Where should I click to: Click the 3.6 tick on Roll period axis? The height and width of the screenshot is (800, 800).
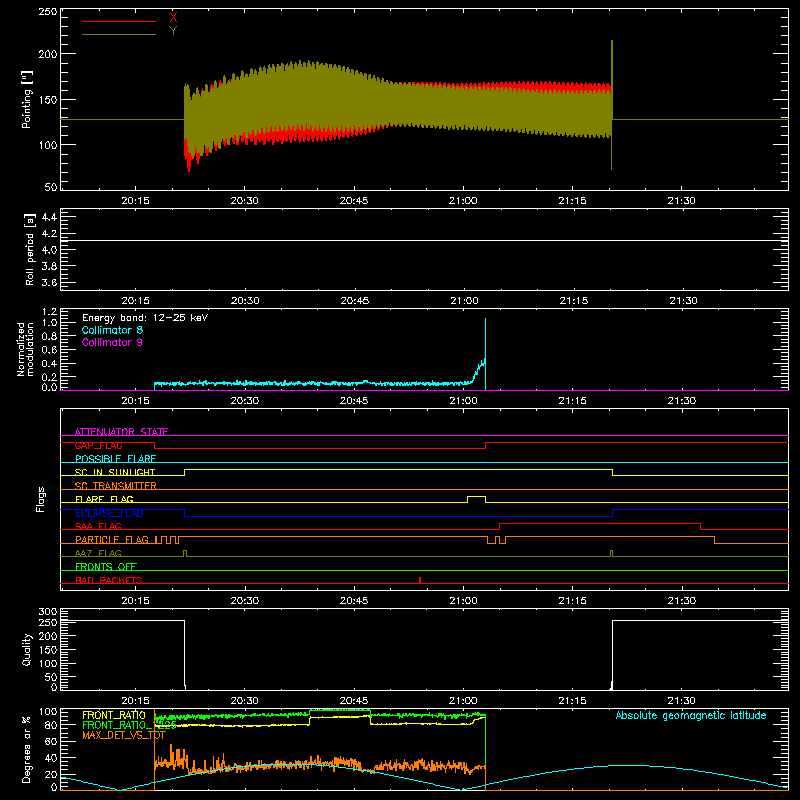49,282
